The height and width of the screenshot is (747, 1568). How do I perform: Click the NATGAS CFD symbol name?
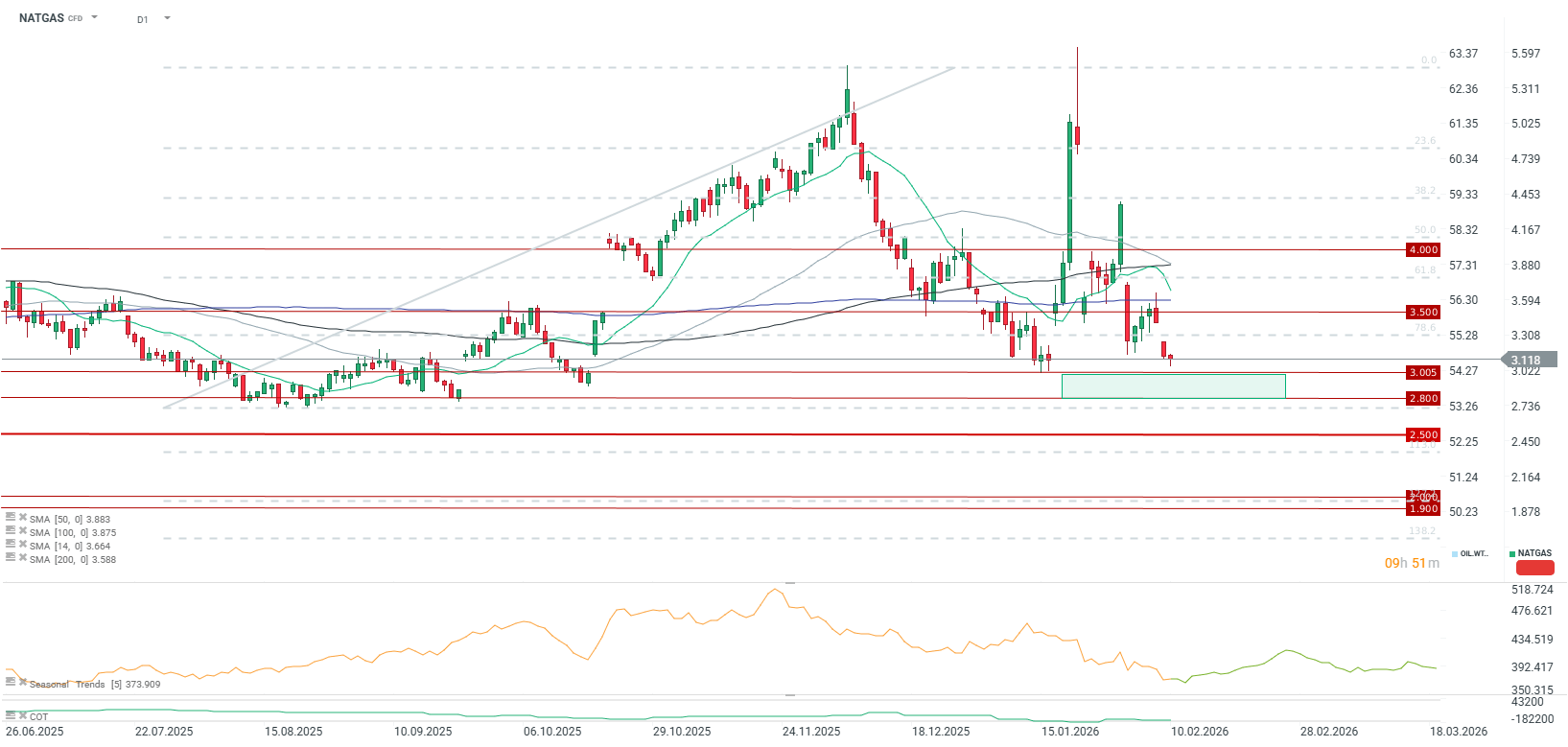(51, 18)
